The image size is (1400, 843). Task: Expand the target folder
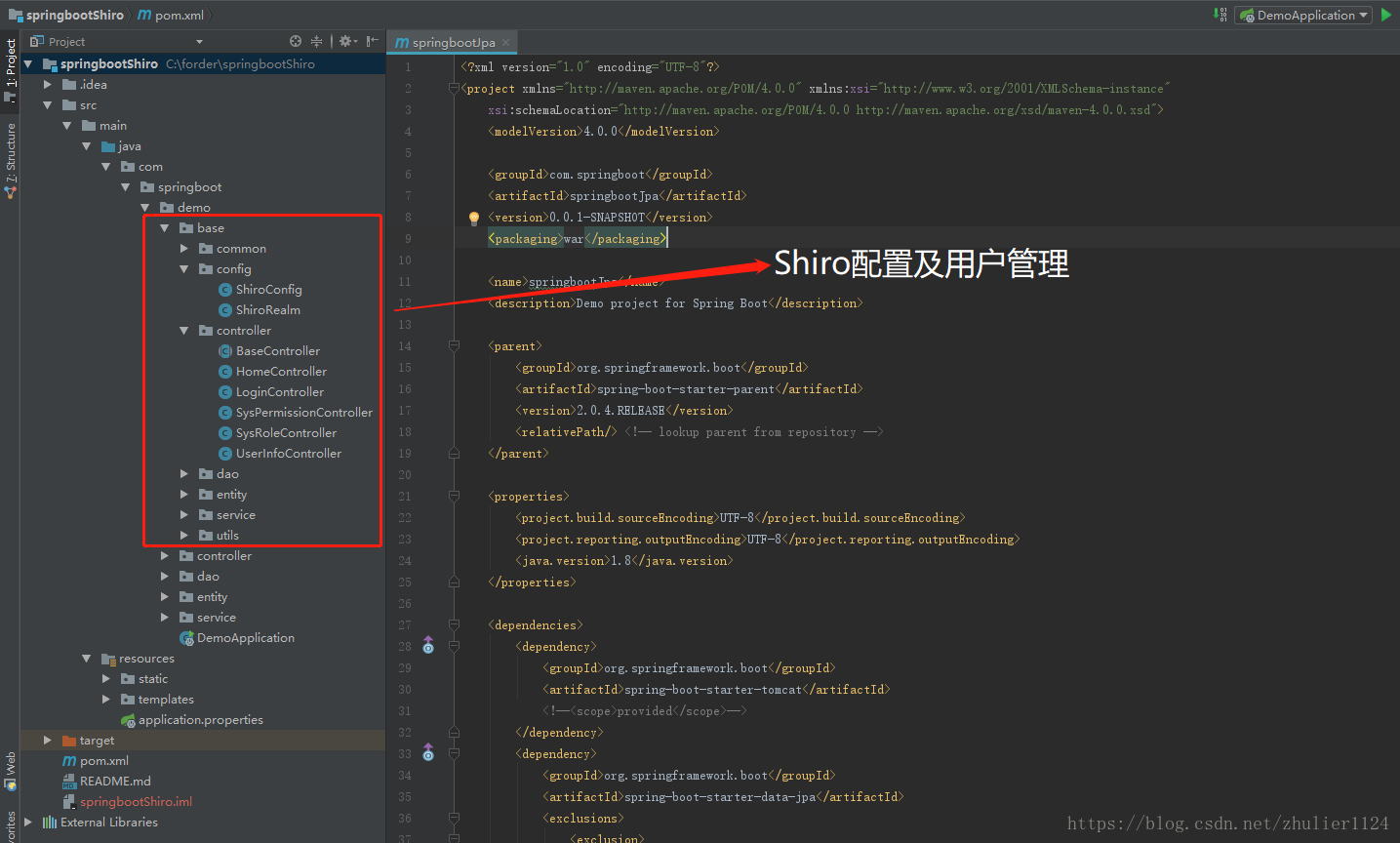[47, 740]
